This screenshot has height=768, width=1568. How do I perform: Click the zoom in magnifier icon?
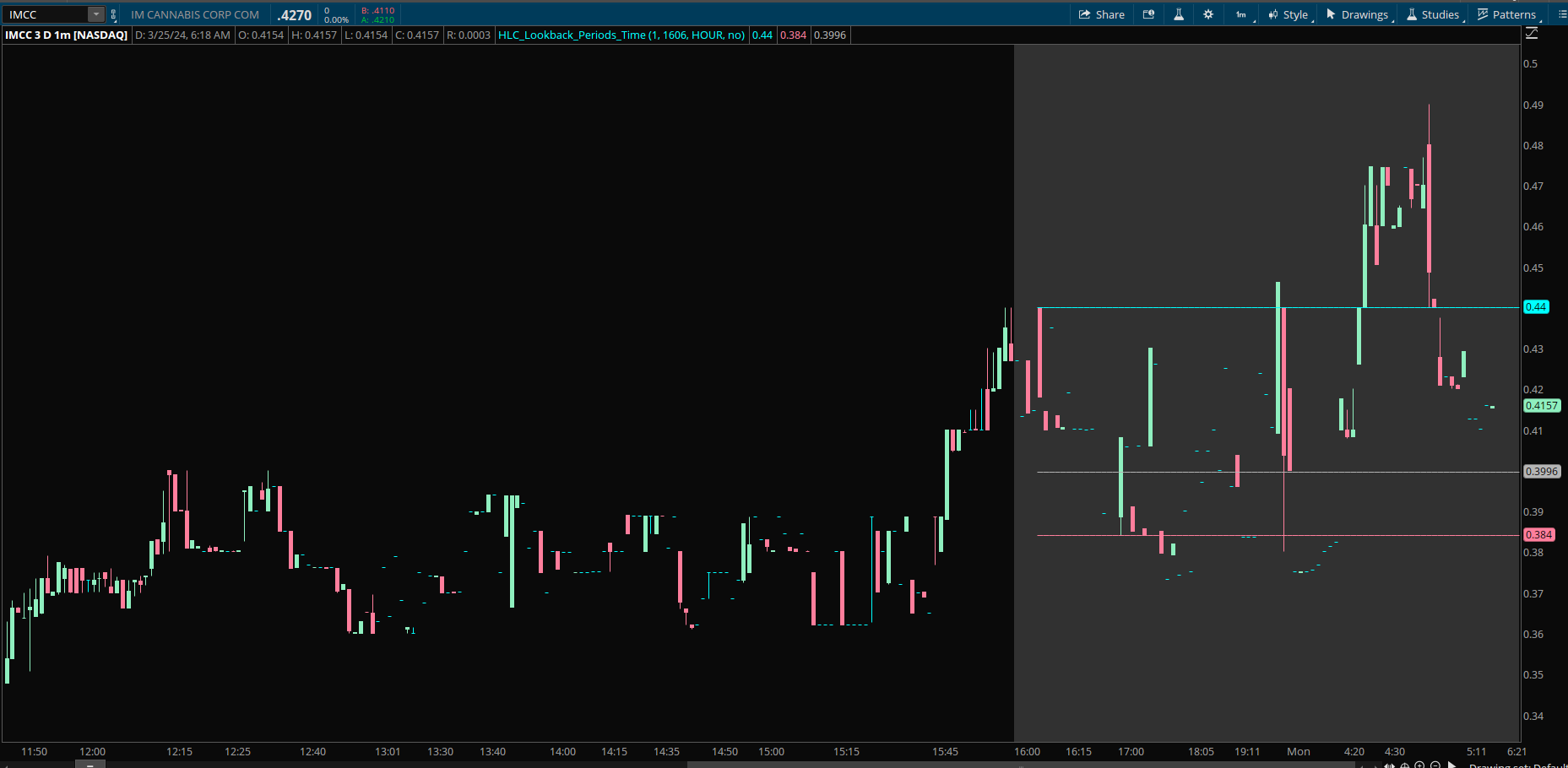coord(1420,765)
